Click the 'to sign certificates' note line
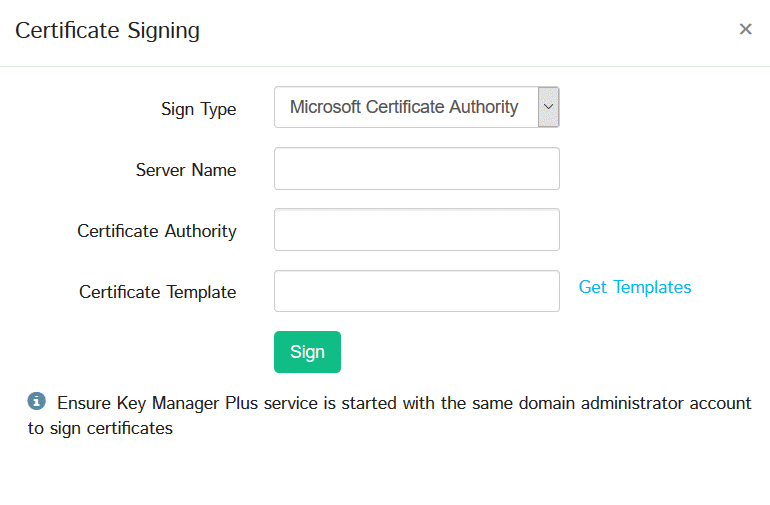Viewport: 770px width, 505px height. point(100,428)
